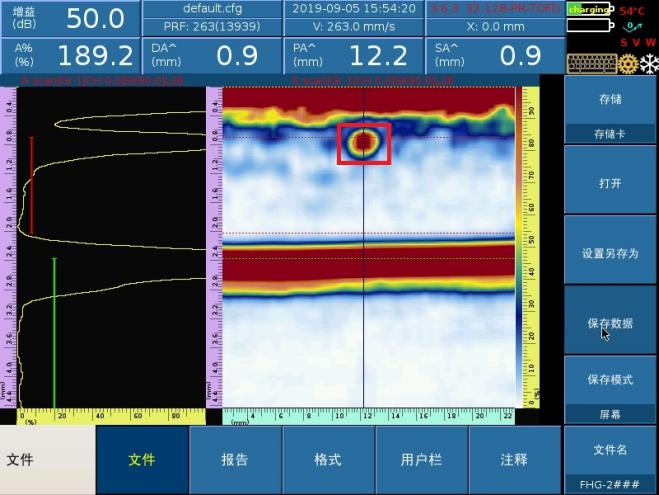
Task: Select the gain (dB) 50.0 field
Action: (x=69, y=18)
